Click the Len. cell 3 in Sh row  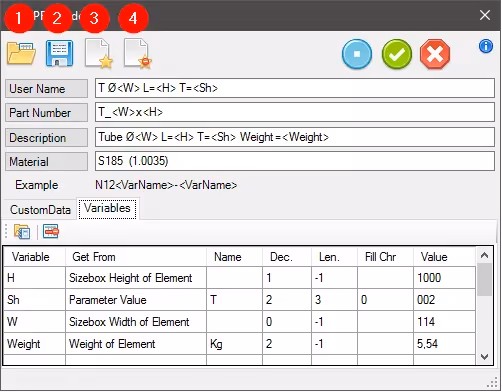point(335,300)
